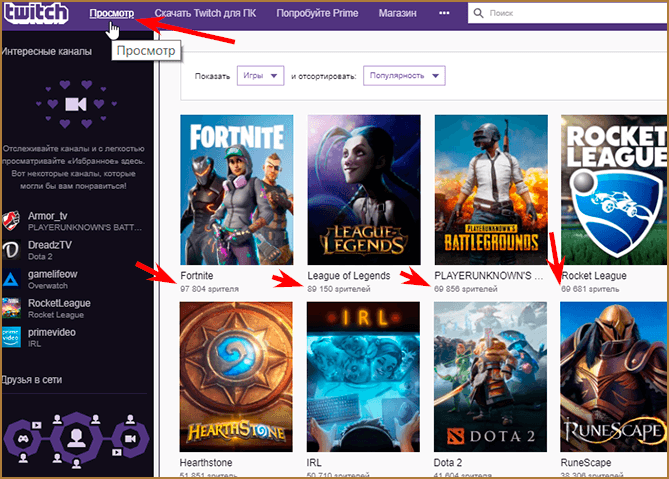Image resolution: width=669 pixels, height=479 pixels.
Task: Click the Интересные каналы heading
Action: [46, 52]
